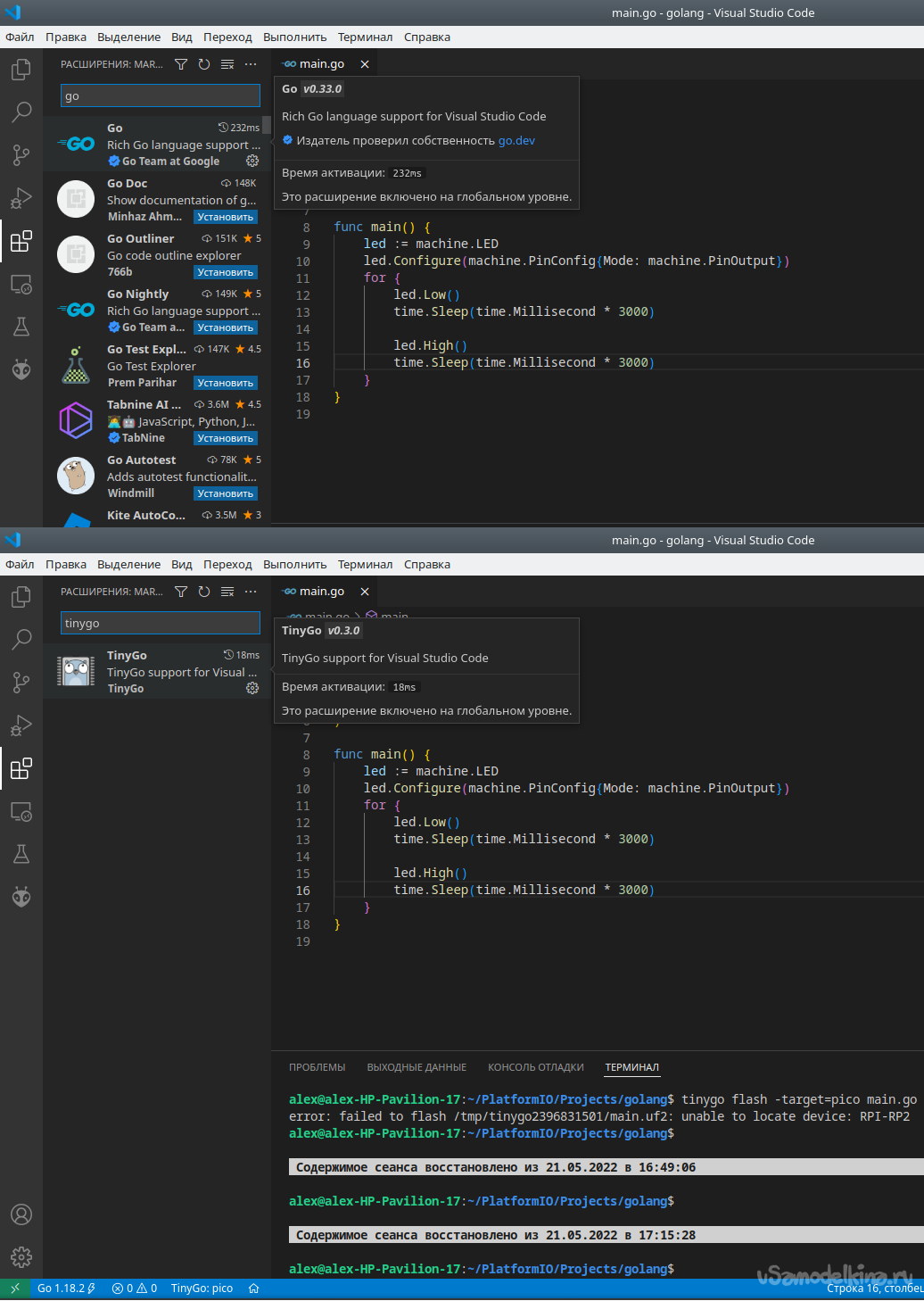Select the main.go tab in the upper window
This screenshot has width=924, height=1301.
(x=325, y=64)
